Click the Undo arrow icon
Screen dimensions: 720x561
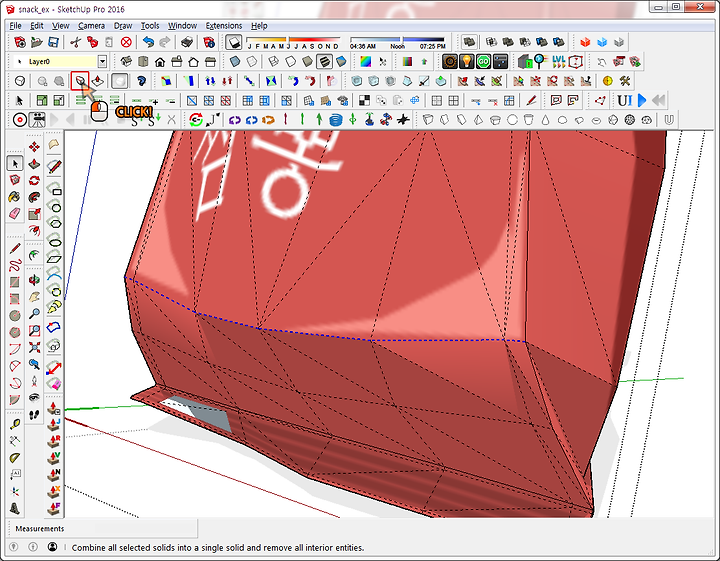[149, 42]
